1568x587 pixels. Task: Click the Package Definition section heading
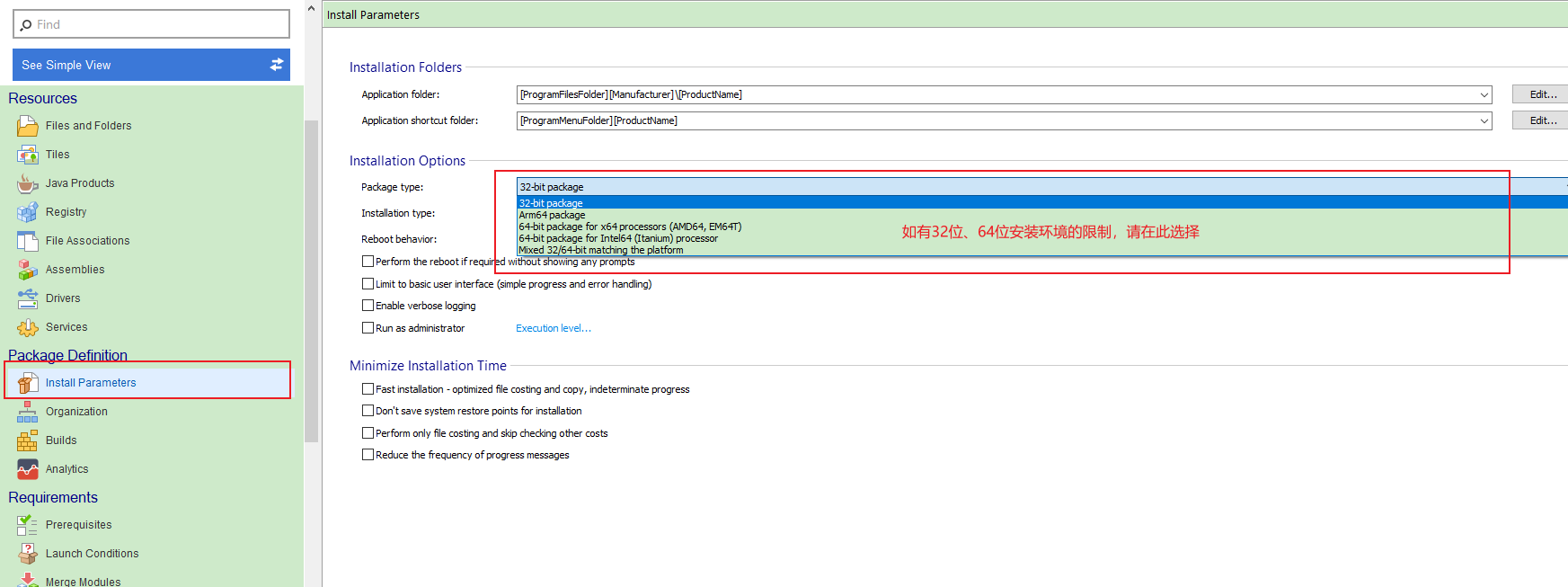tap(67, 355)
